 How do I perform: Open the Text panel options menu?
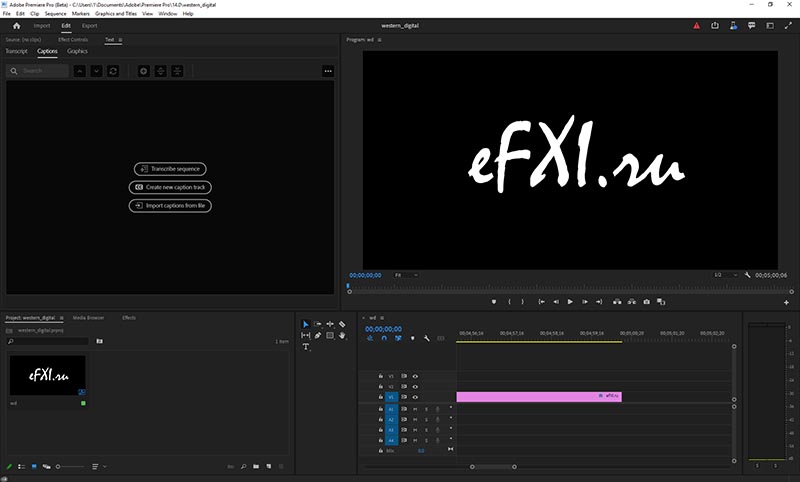tap(120, 39)
